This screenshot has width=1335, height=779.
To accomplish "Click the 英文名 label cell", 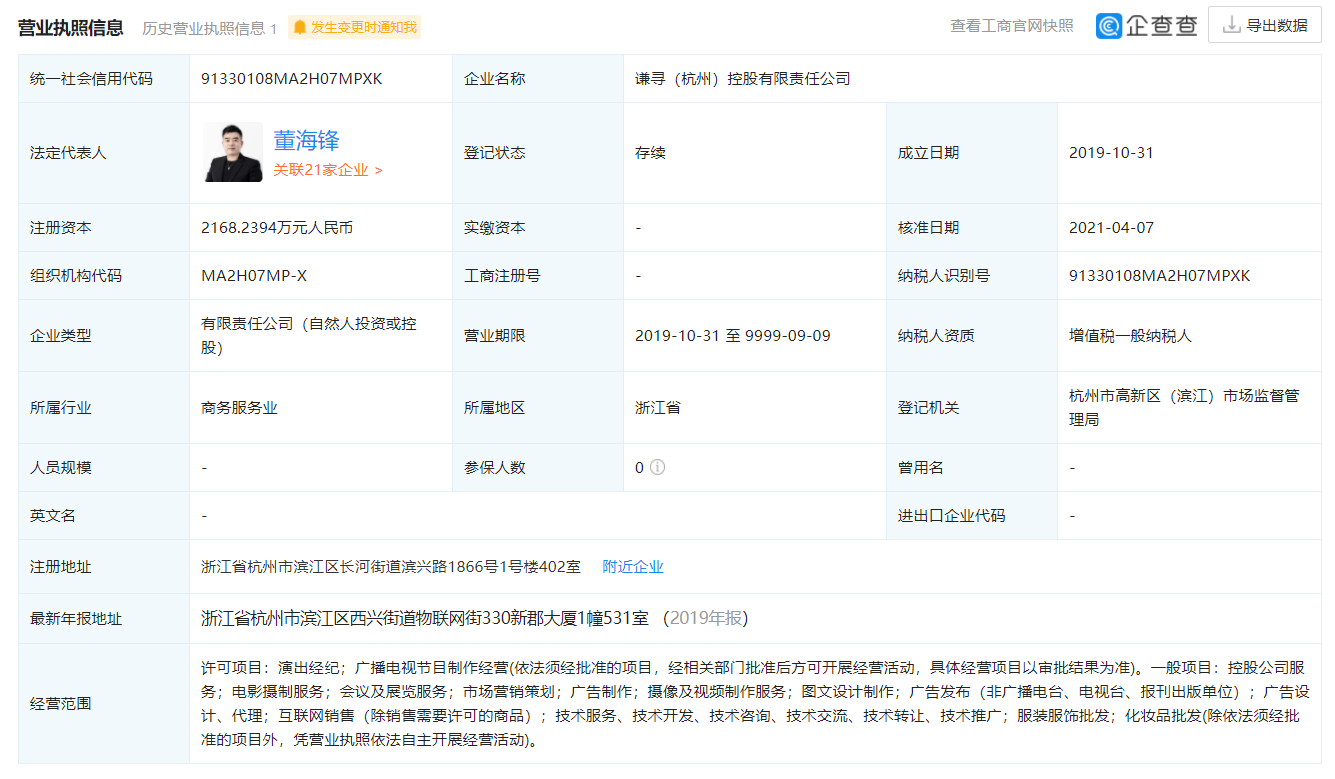I will click(104, 515).
